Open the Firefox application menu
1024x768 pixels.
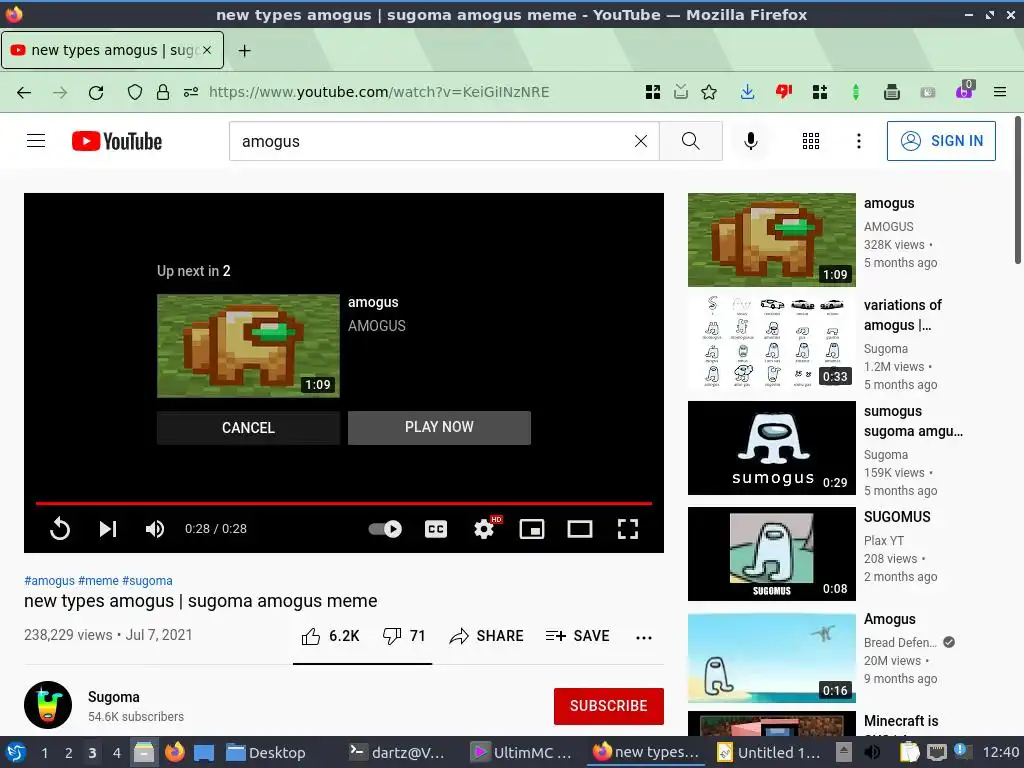tap(1000, 92)
